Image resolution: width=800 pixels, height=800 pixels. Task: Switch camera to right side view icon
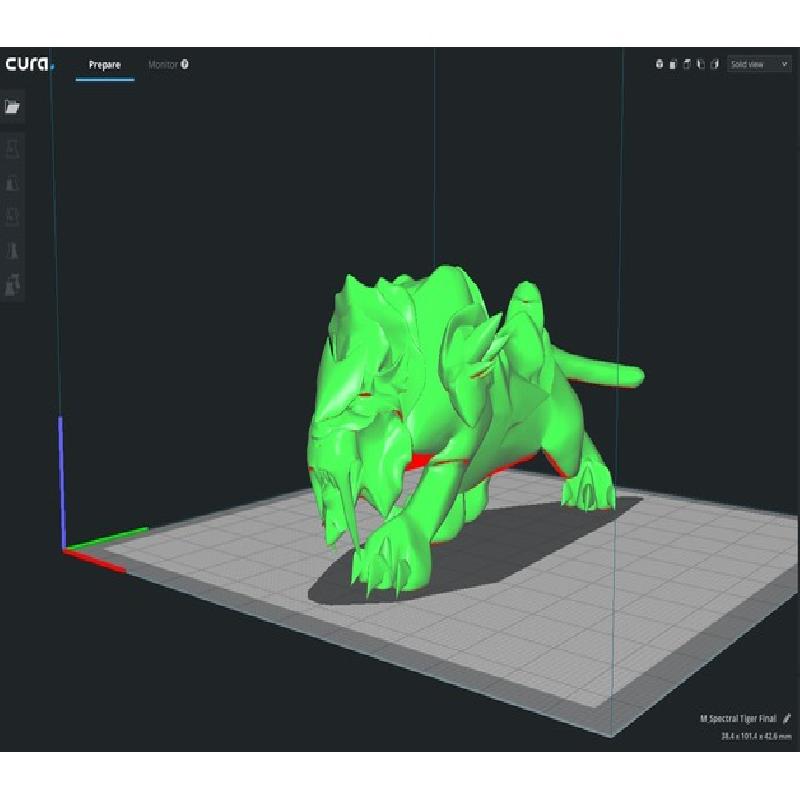714,64
